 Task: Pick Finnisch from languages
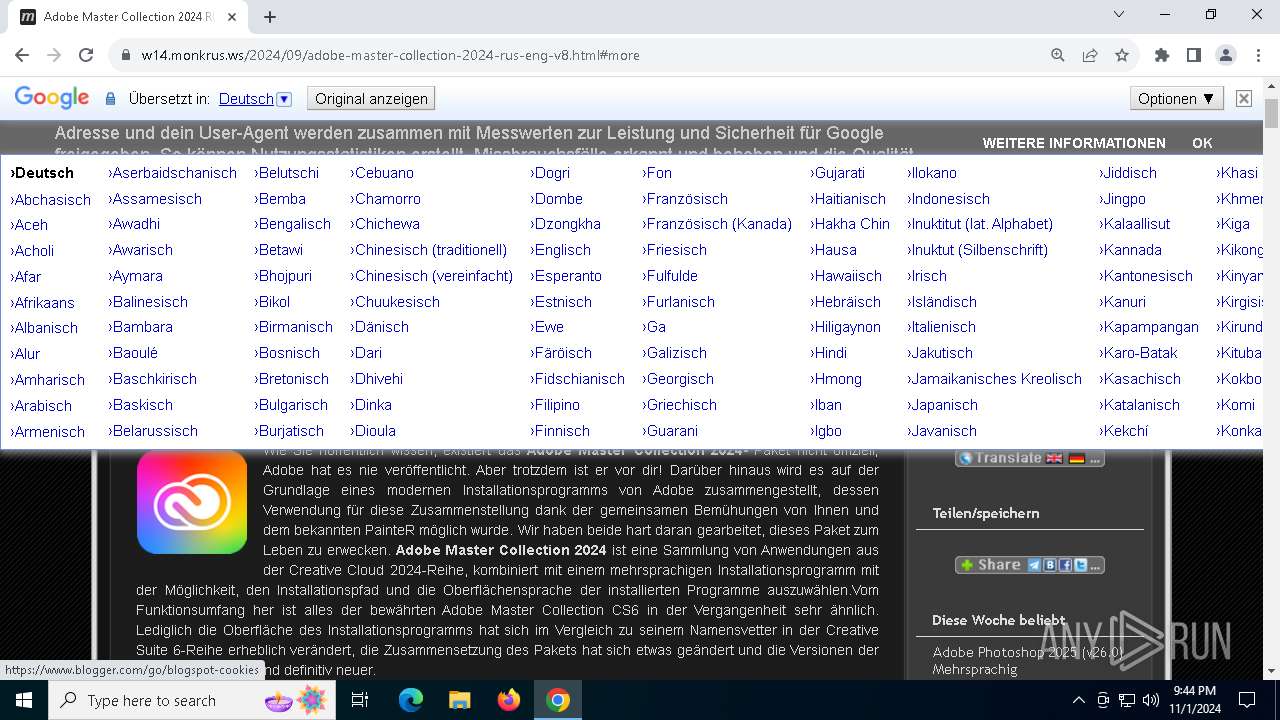pos(560,431)
